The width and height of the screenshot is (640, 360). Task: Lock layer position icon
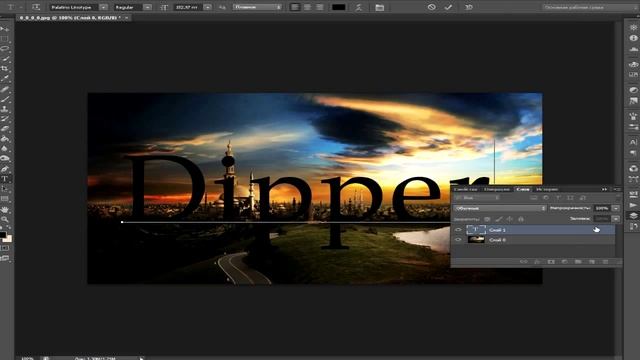coord(509,219)
